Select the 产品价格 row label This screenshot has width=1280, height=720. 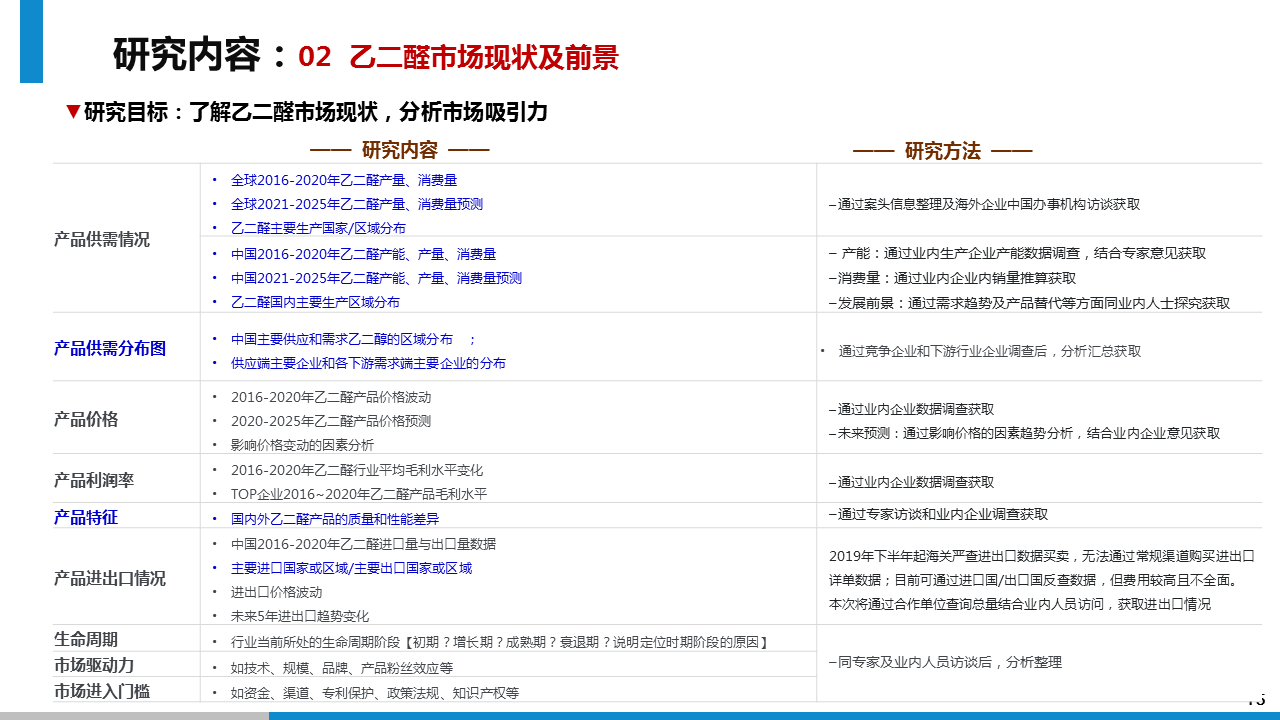pos(86,419)
